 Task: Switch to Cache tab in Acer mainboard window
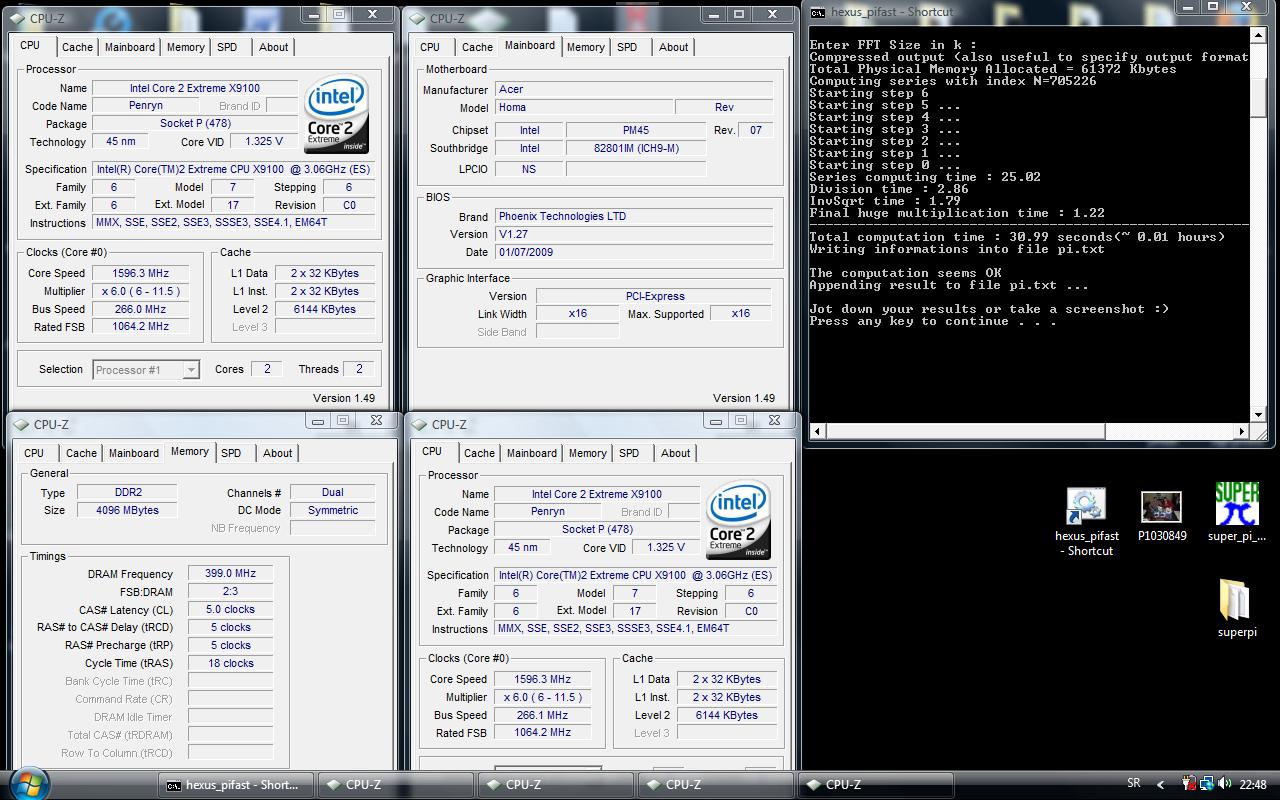(477, 47)
